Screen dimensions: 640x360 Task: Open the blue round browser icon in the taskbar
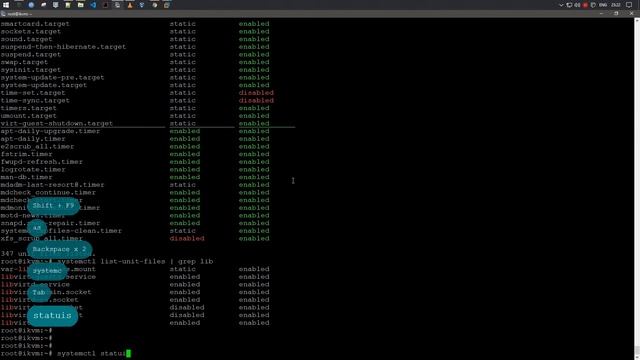tap(31, 5)
